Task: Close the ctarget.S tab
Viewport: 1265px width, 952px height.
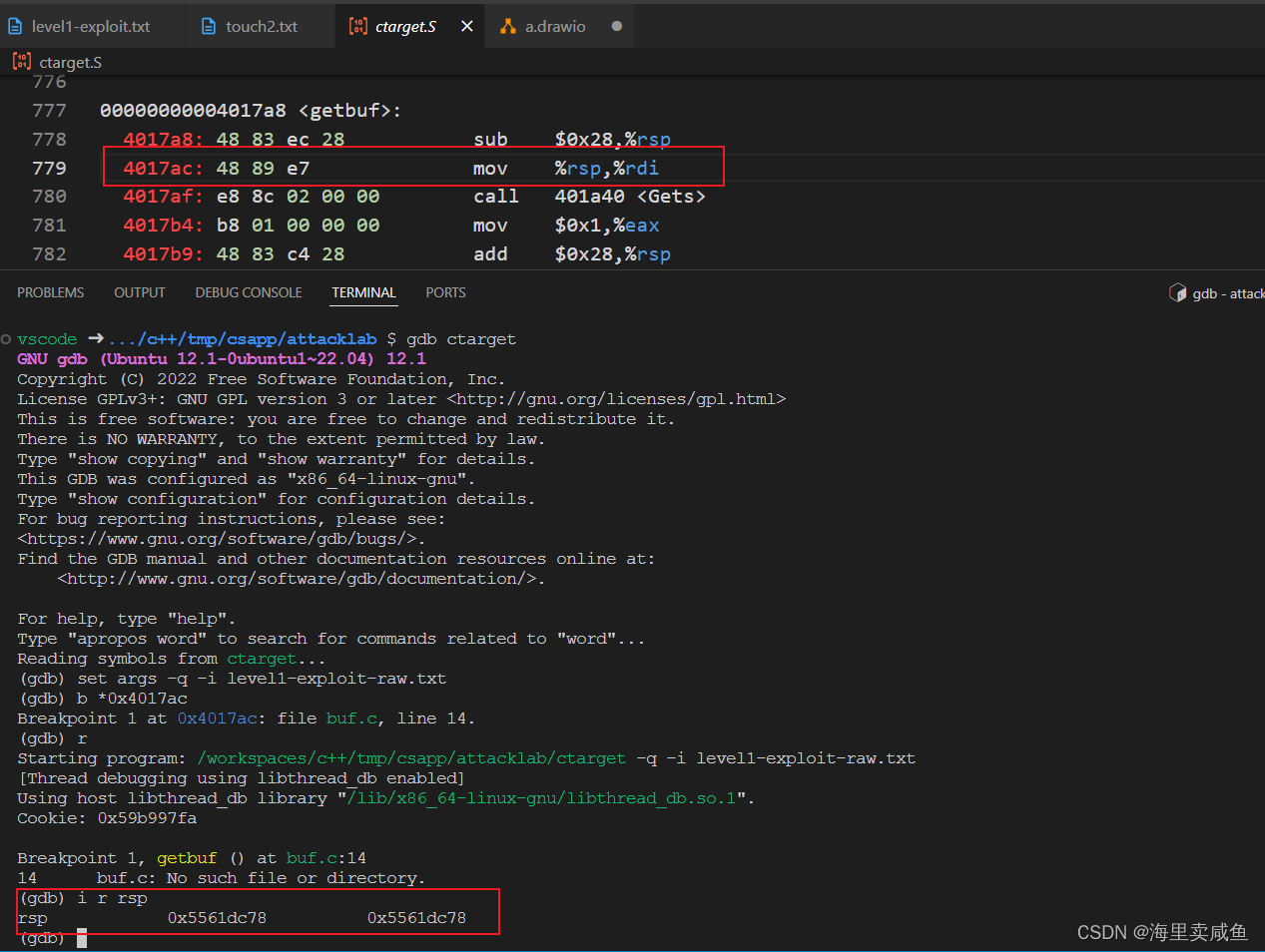Action: tap(466, 26)
